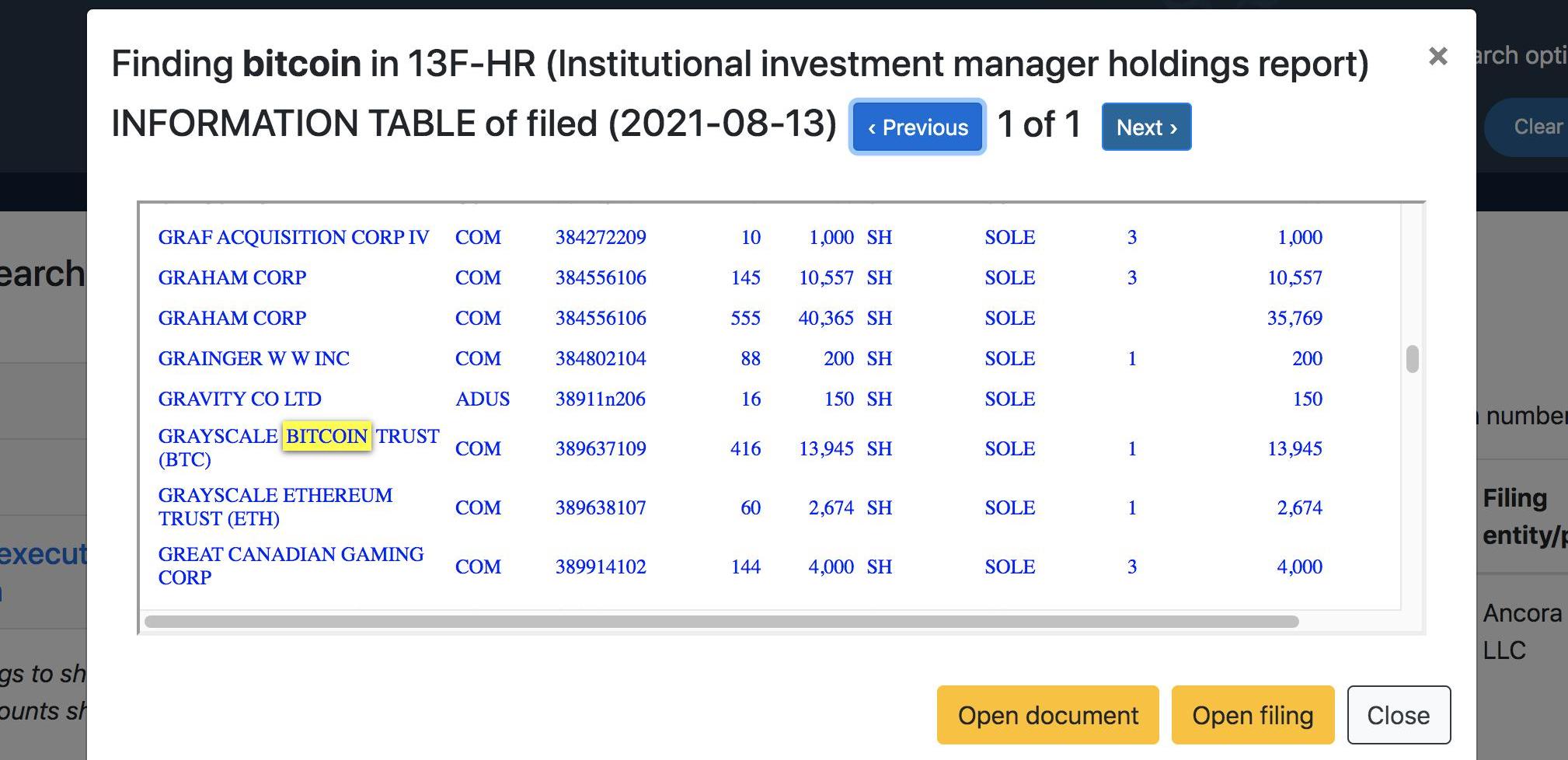The height and width of the screenshot is (760, 1568).
Task: Click value 416 in Grayscale Bitcoin row
Action: pyautogui.click(x=746, y=448)
